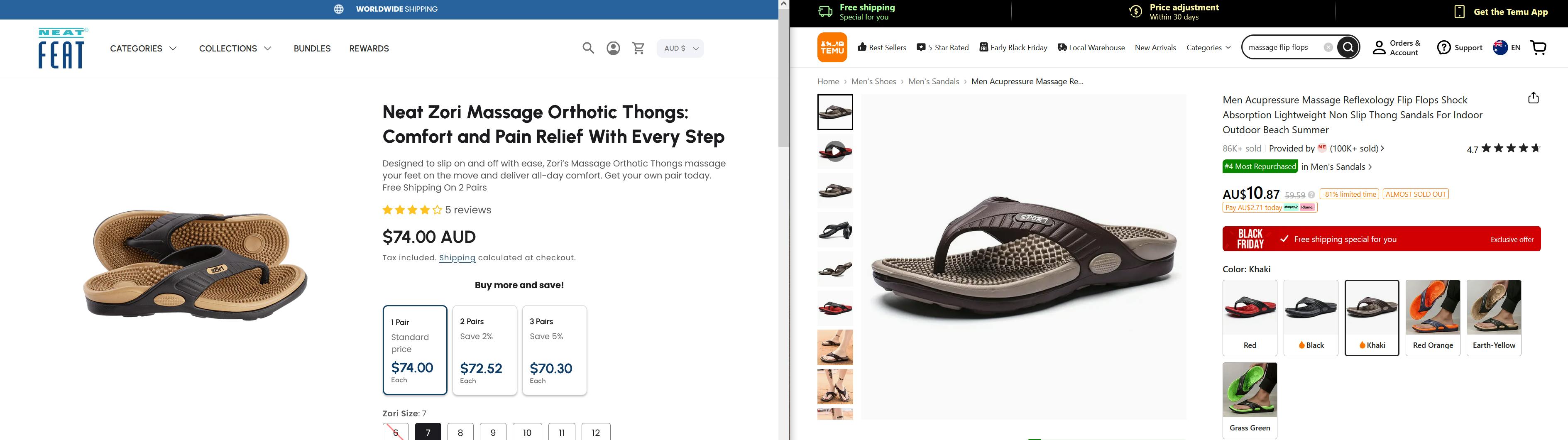The width and height of the screenshot is (1568, 440).
Task: Play the product video thumbnail
Action: tap(834, 151)
